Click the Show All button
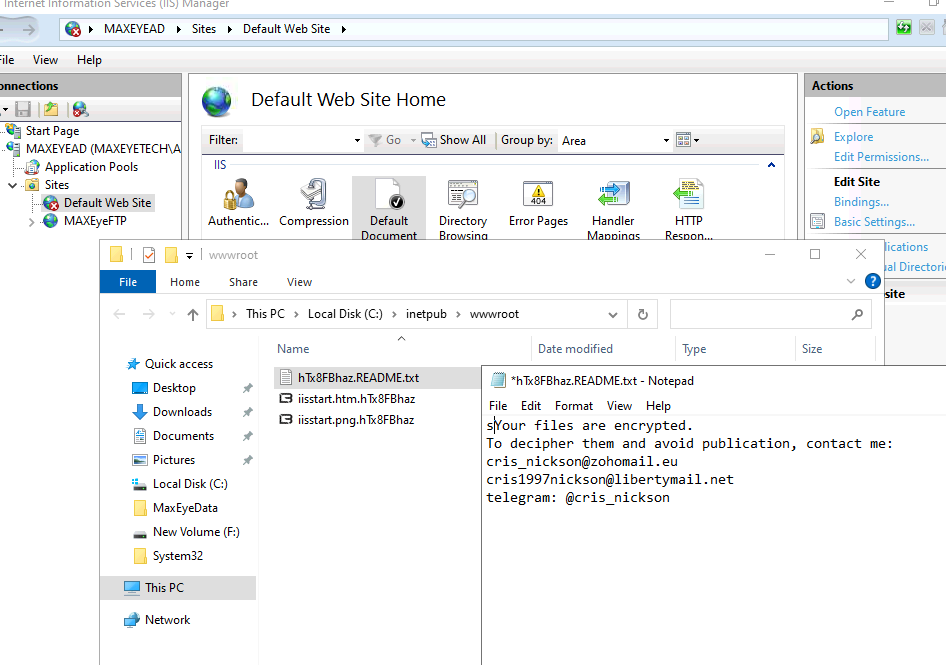946x665 pixels. click(454, 140)
